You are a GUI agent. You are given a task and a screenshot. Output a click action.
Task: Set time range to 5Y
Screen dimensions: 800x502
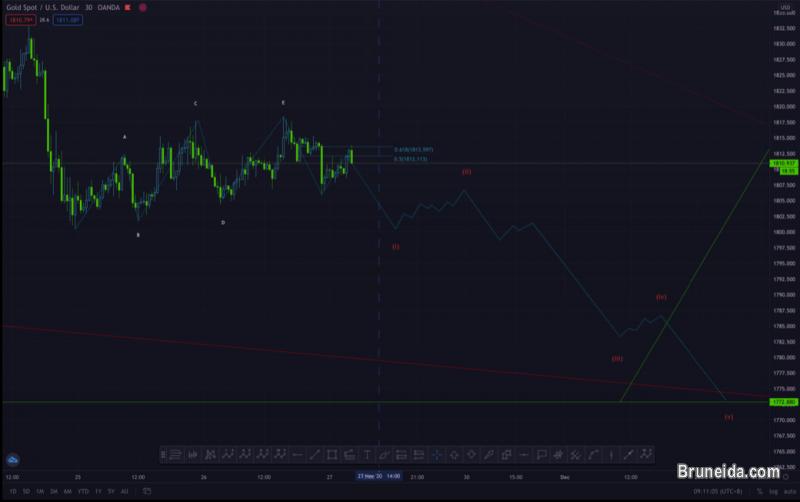click(x=111, y=492)
